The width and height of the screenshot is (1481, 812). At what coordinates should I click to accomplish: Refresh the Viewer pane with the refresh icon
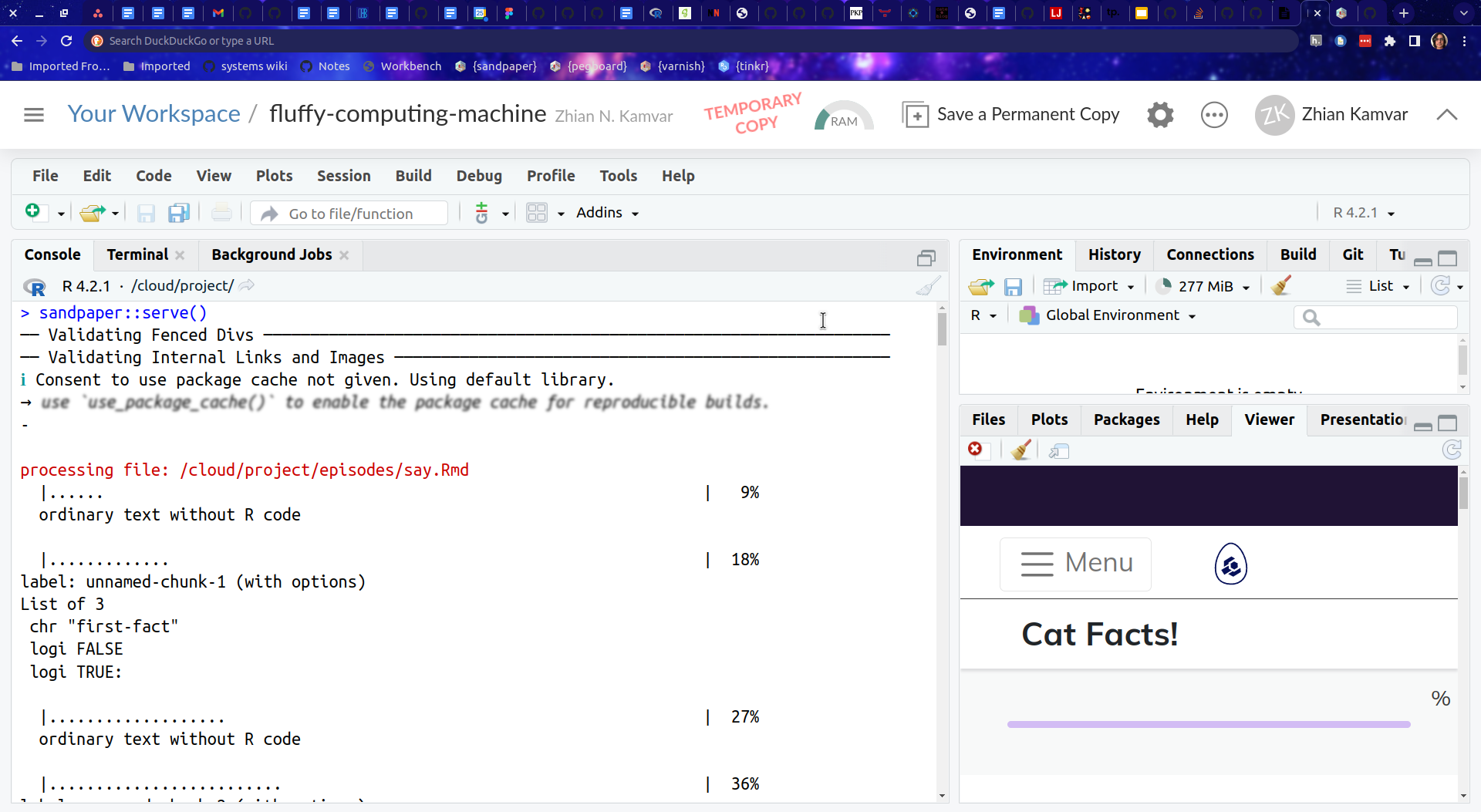(1452, 450)
